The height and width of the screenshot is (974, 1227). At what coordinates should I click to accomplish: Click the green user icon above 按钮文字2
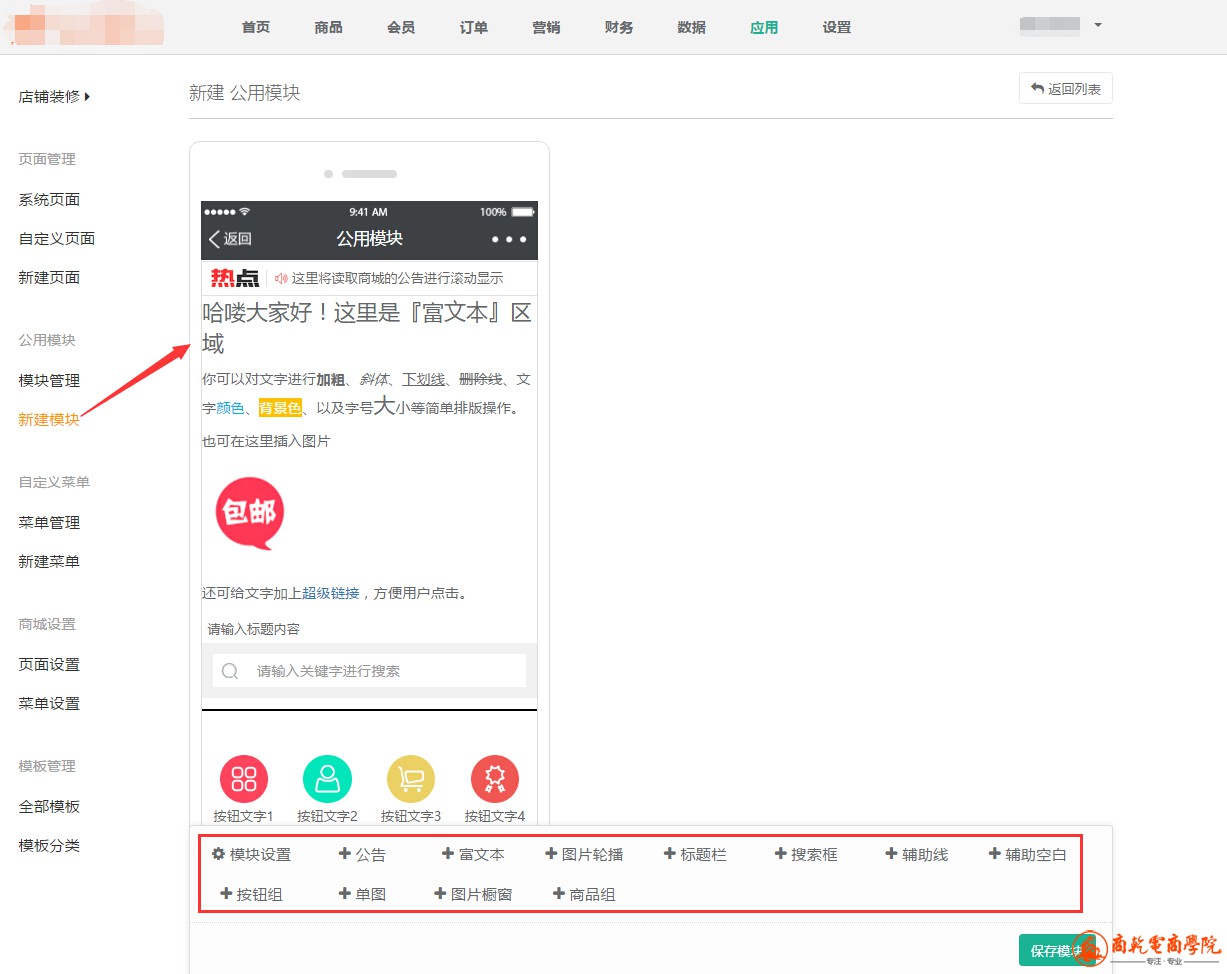327,779
